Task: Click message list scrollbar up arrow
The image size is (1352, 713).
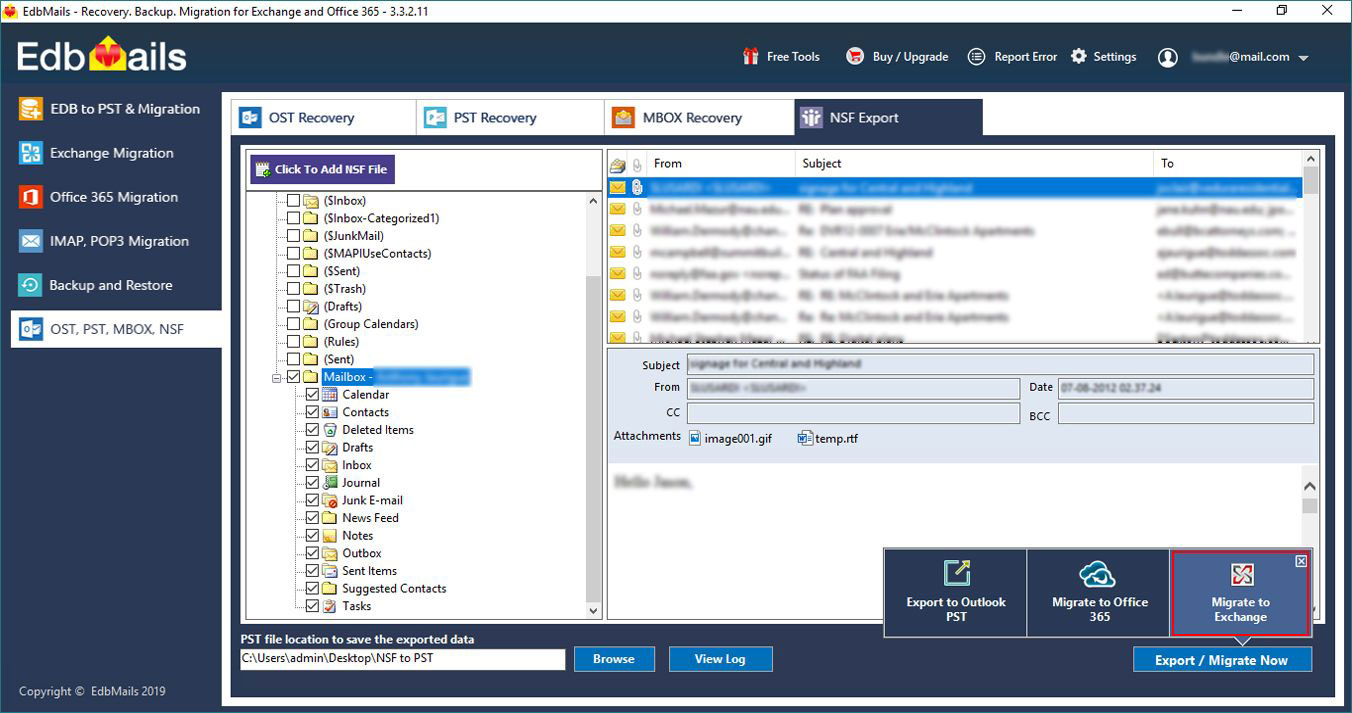Action: tap(1311, 159)
